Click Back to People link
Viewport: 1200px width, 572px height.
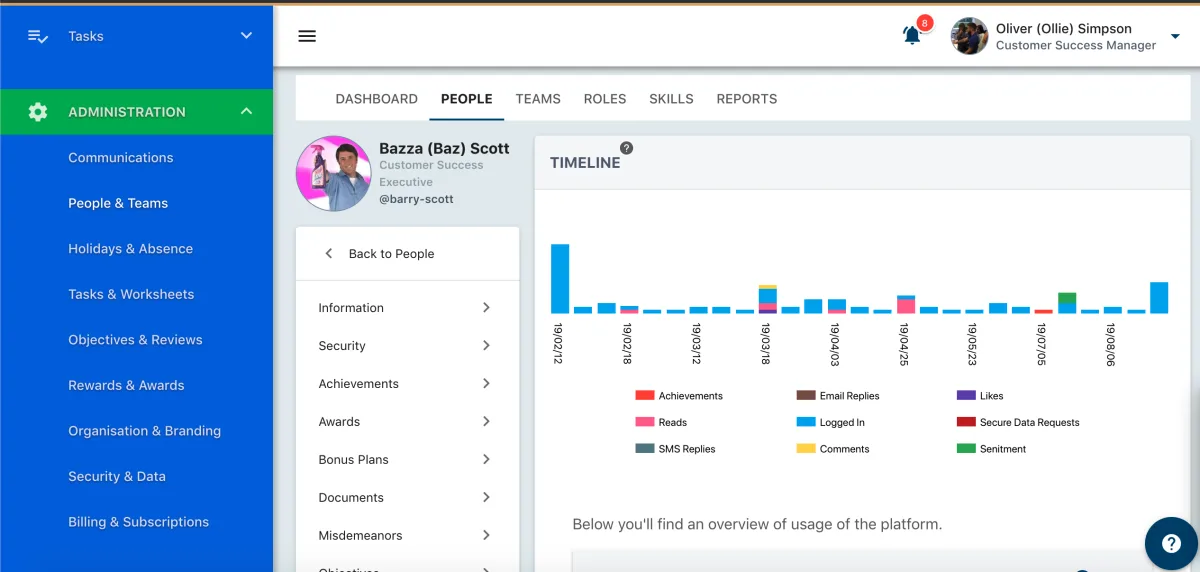[391, 254]
